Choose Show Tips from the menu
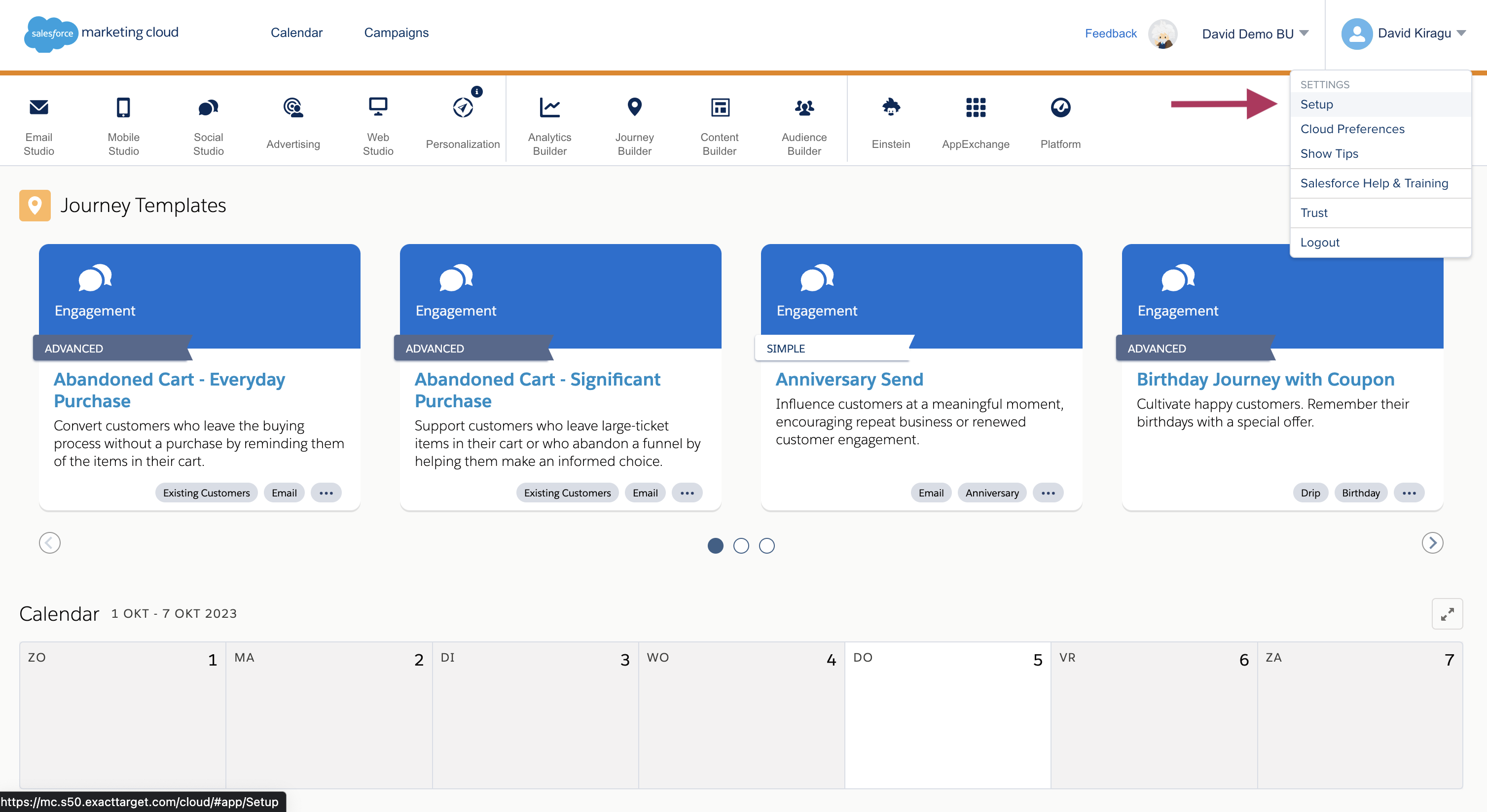 pos(1380,154)
